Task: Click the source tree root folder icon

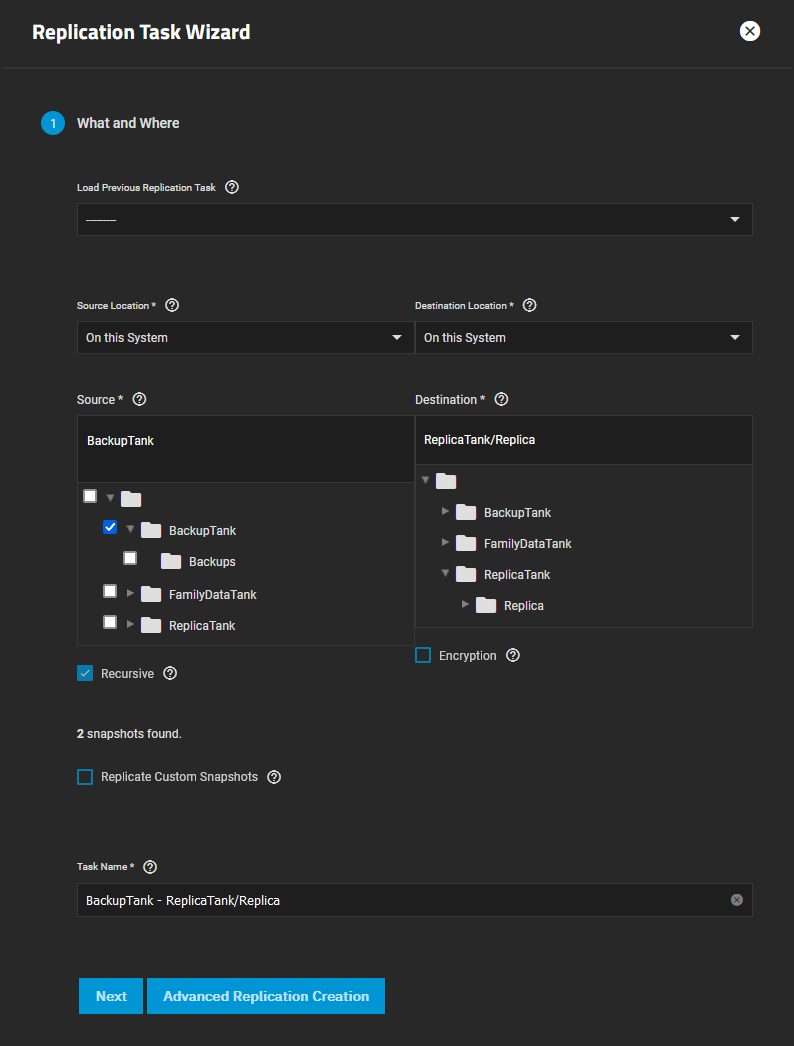Action: (131, 499)
